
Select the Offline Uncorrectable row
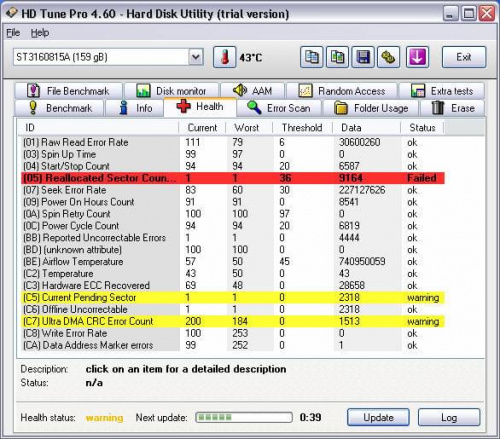(x=232, y=309)
